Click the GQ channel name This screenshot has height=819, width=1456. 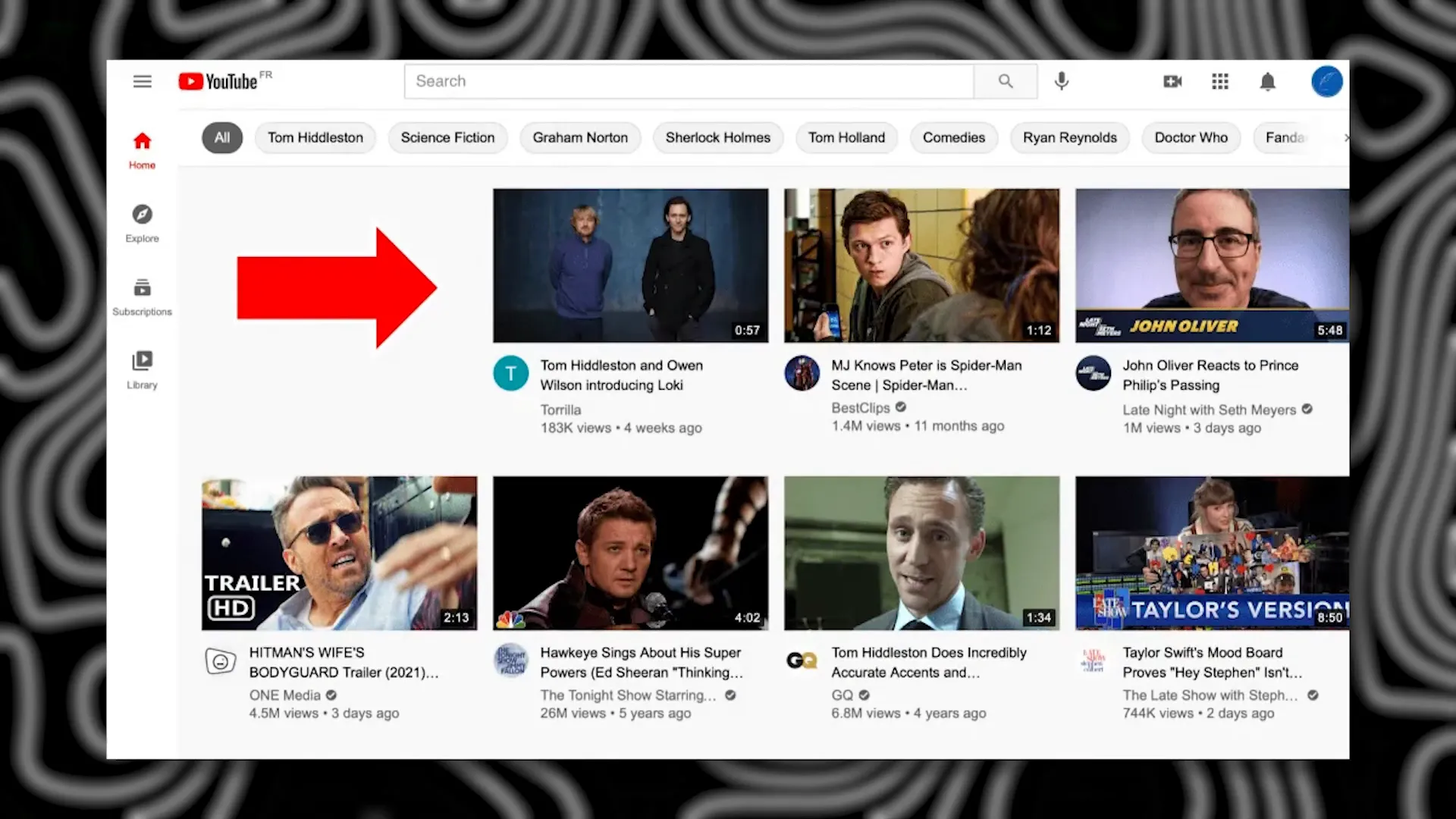coord(842,695)
